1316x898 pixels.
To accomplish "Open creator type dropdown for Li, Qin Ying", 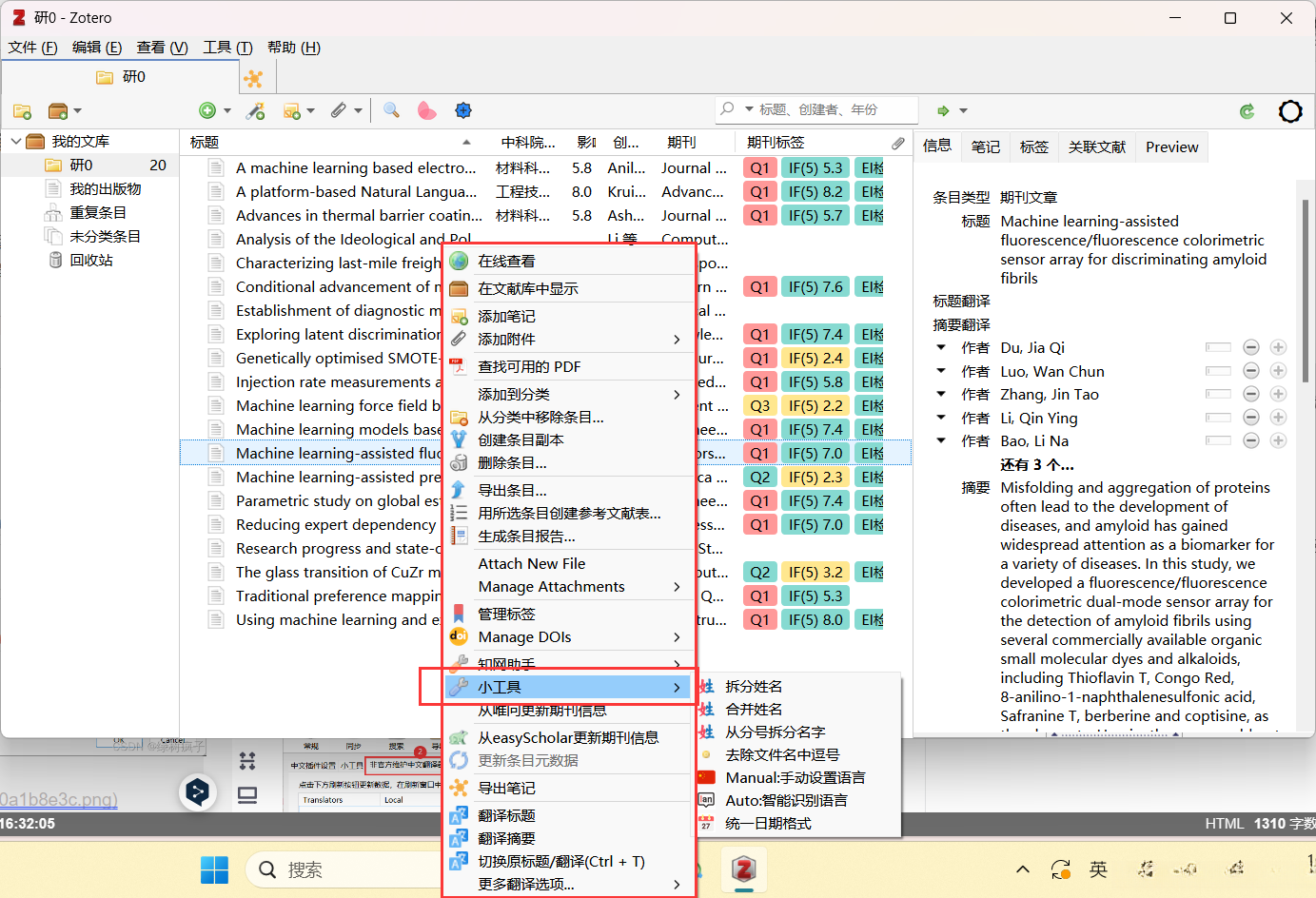I will (x=941, y=418).
